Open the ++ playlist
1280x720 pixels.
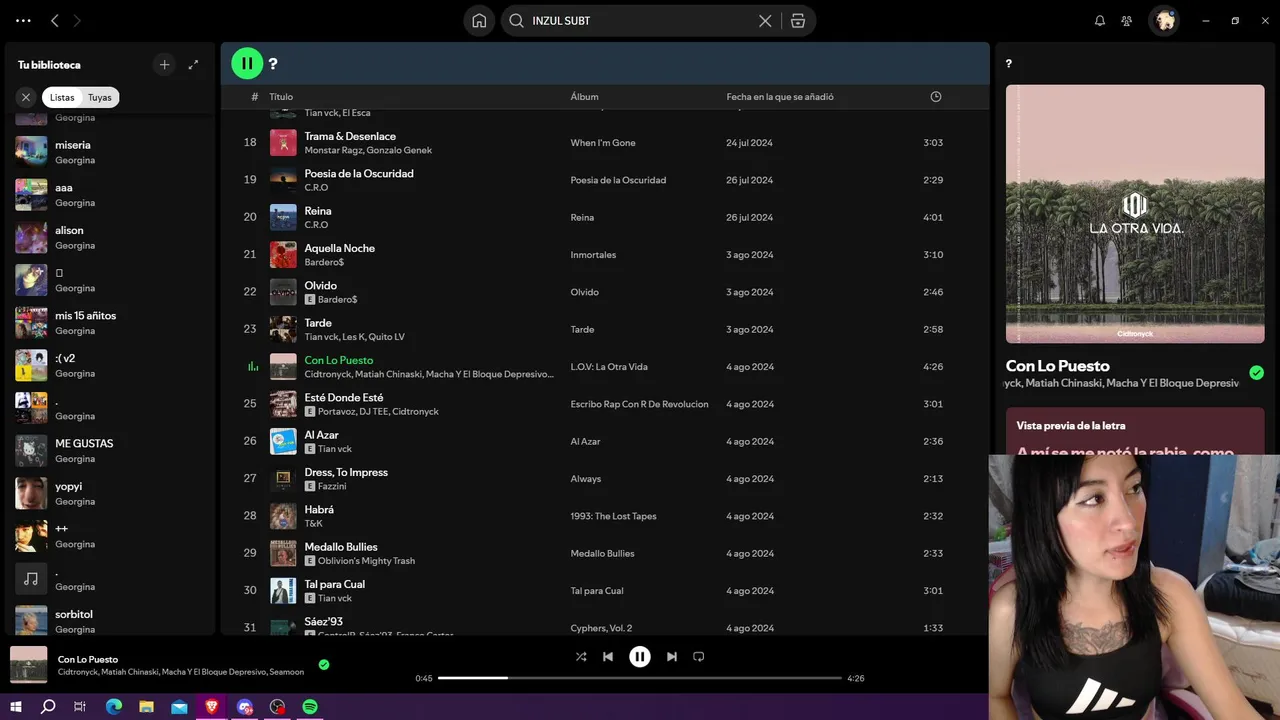(110, 536)
